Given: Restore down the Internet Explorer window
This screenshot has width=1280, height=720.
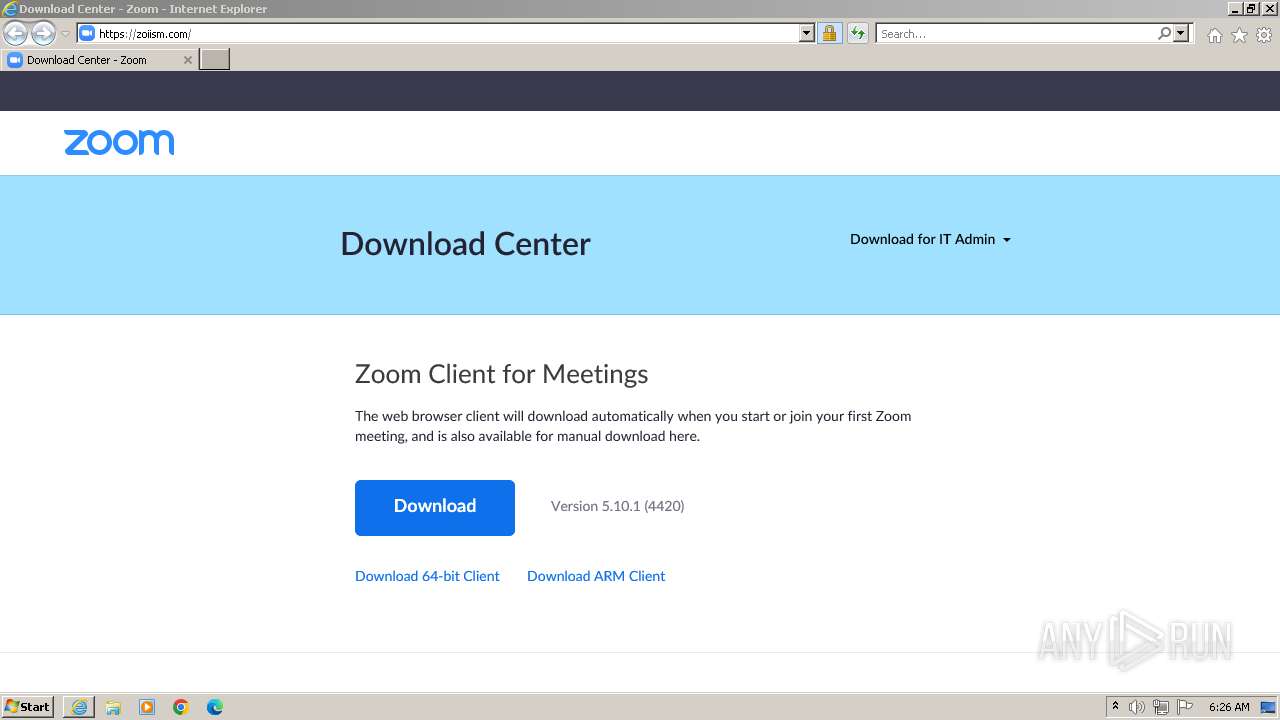Looking at the screenshot, I should 1252,8.
